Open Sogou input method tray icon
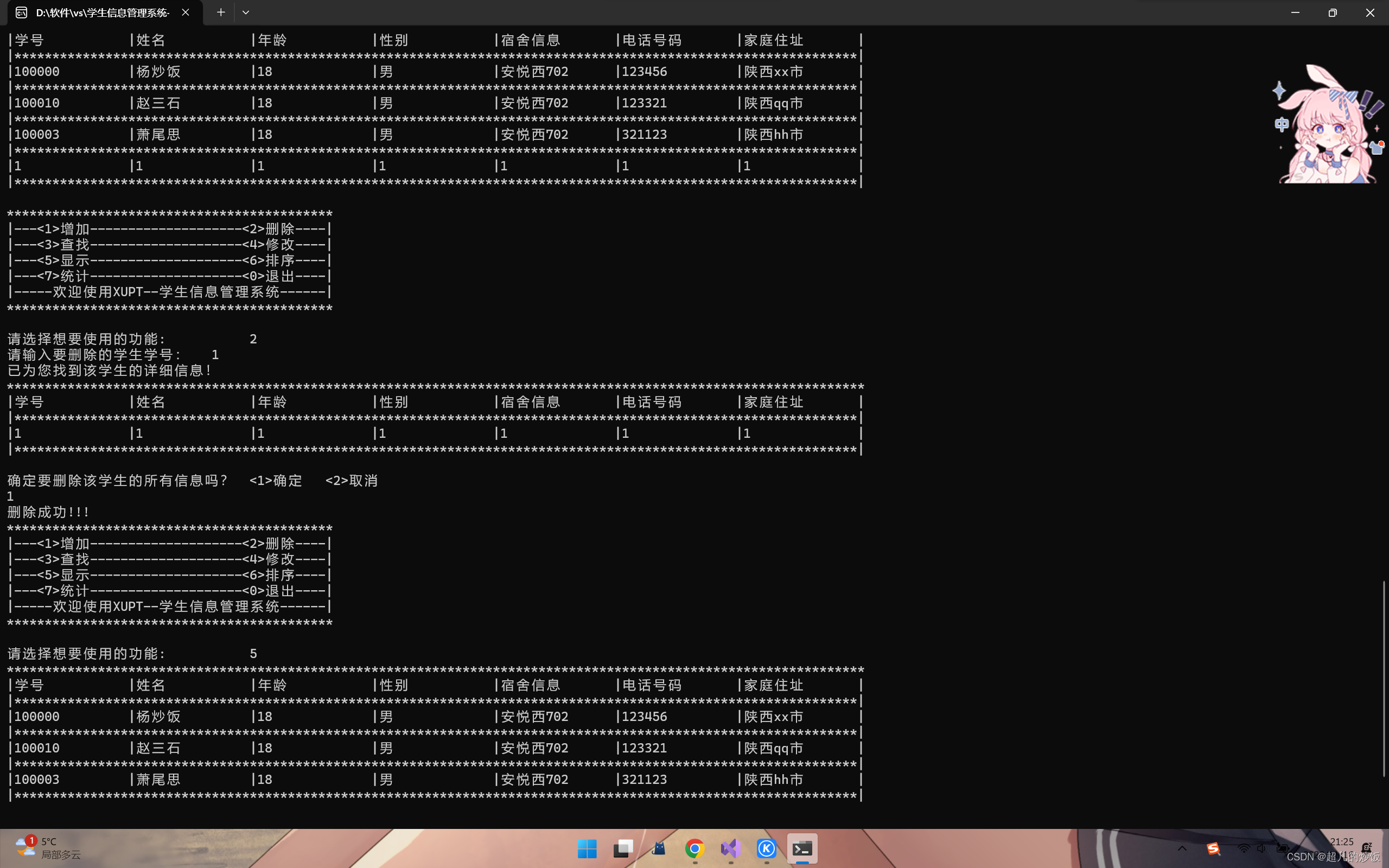The width and height of the screenshot is (1389, 868). pyautogui.click(x=1213, y=848)
